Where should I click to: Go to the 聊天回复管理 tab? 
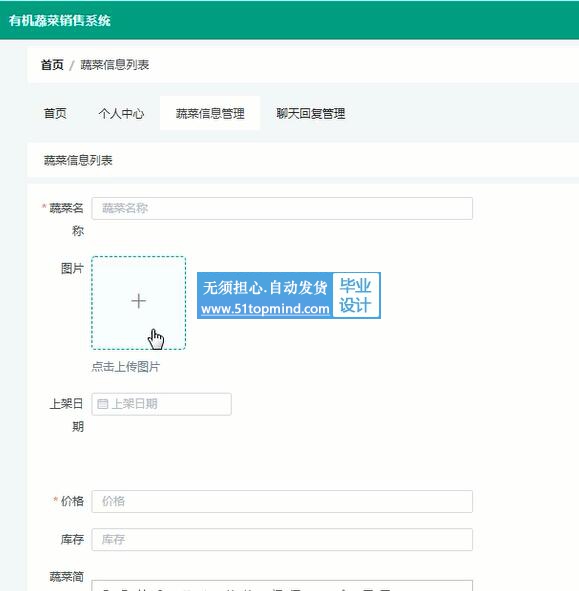[x=311, y=113]
